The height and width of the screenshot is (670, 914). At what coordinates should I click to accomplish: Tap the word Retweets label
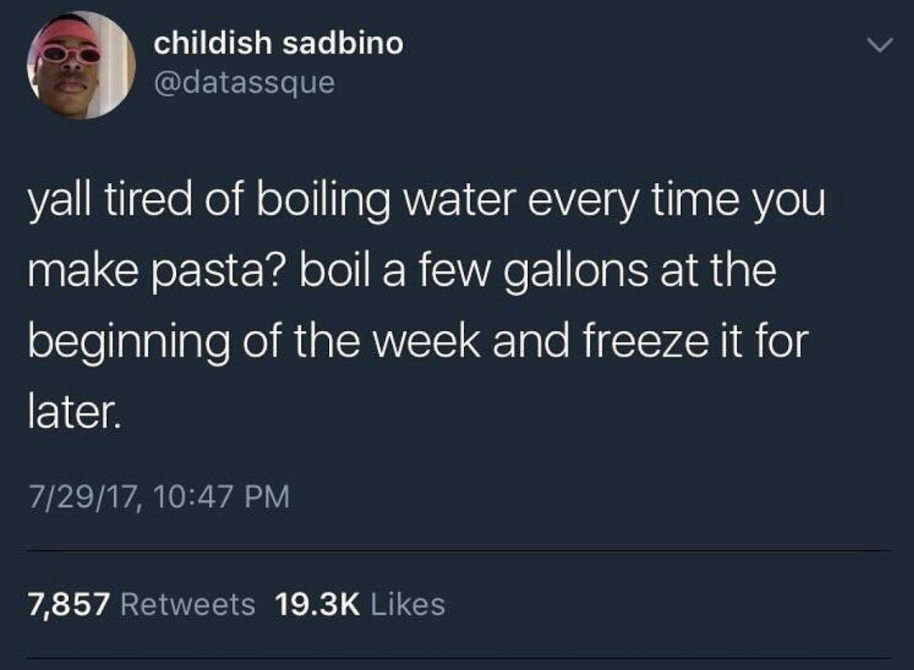[188, 604]
